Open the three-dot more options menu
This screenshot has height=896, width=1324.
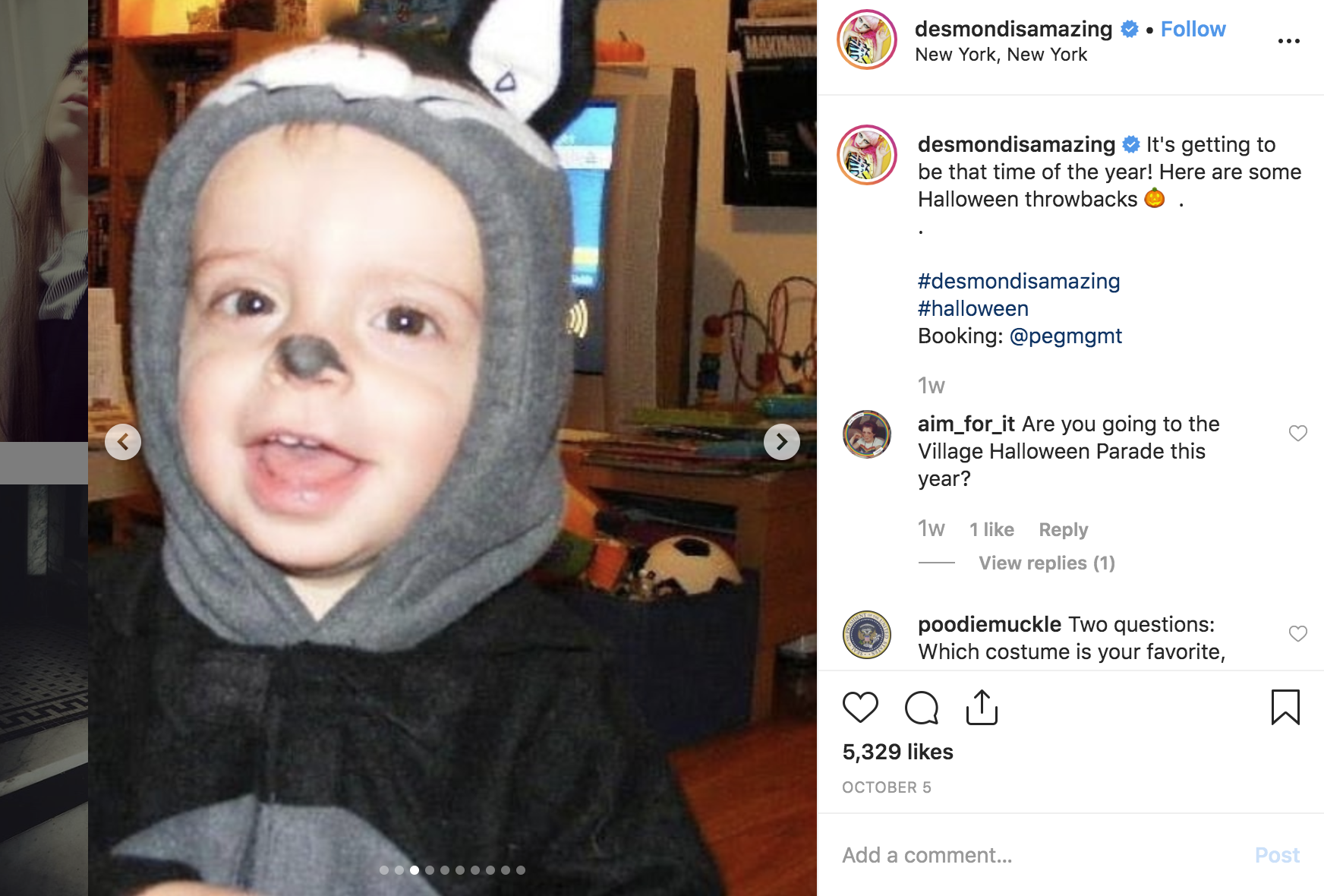[x=1288, y=41]
